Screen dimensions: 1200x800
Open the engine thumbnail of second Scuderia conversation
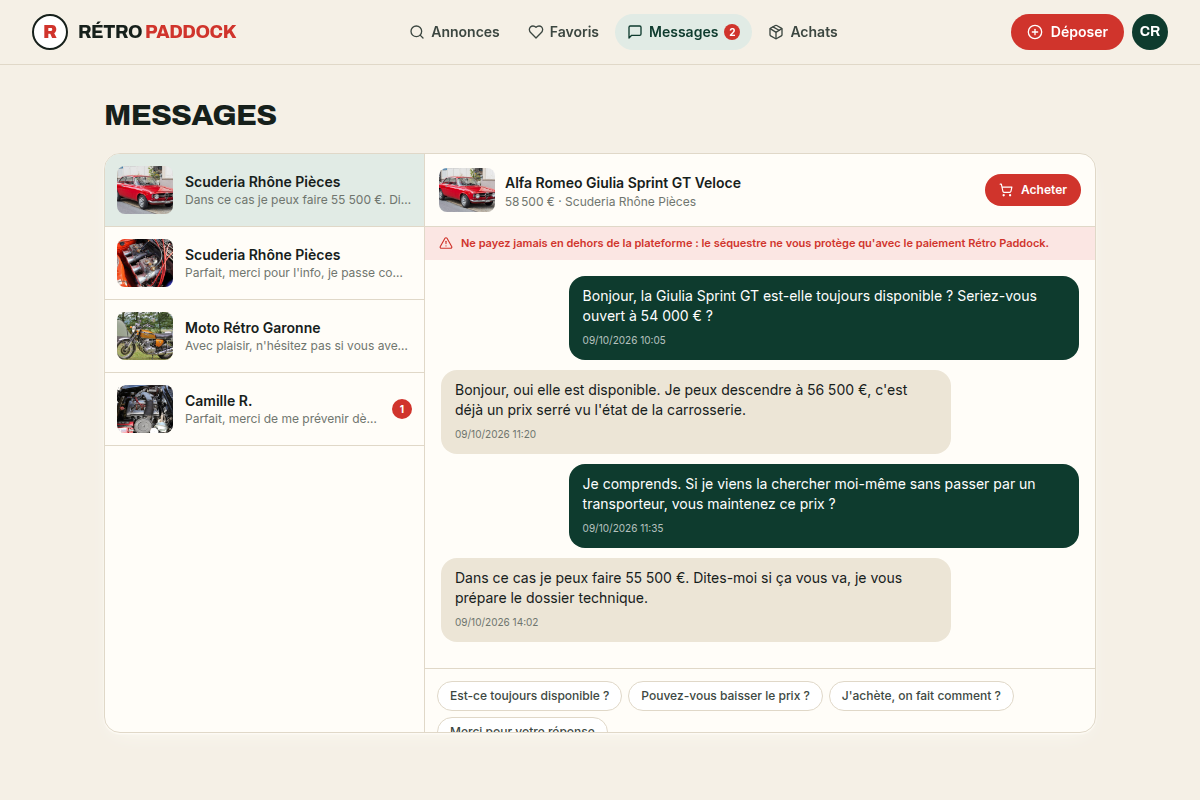[145, 263]
